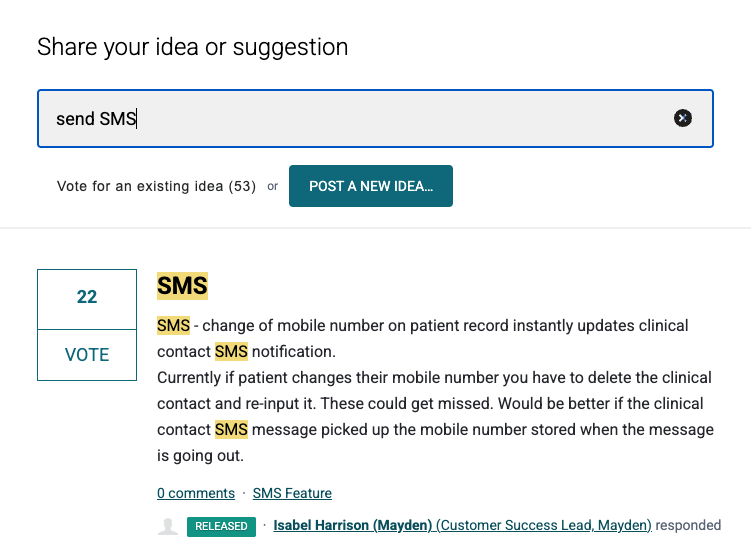Open the SMS Feature category link
The height and width of the screenshot is (548, 751).
point(292,493)
